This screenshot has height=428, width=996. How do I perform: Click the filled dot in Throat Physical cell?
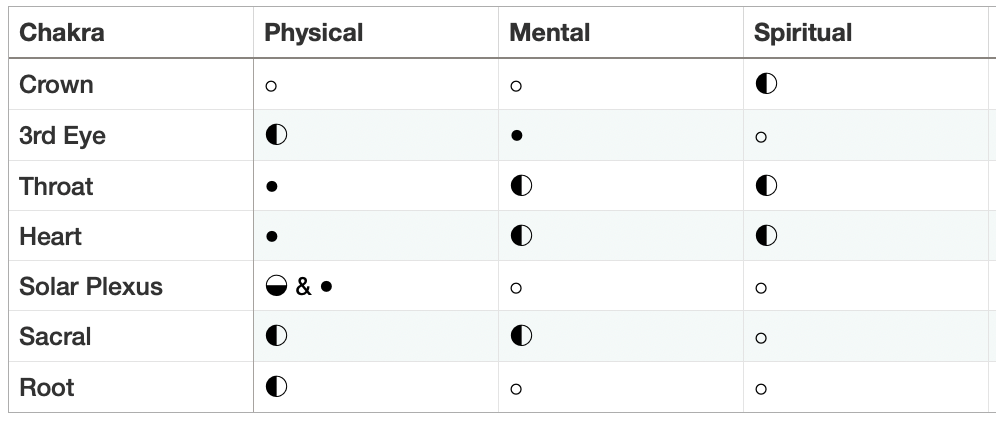coord(272,187)
